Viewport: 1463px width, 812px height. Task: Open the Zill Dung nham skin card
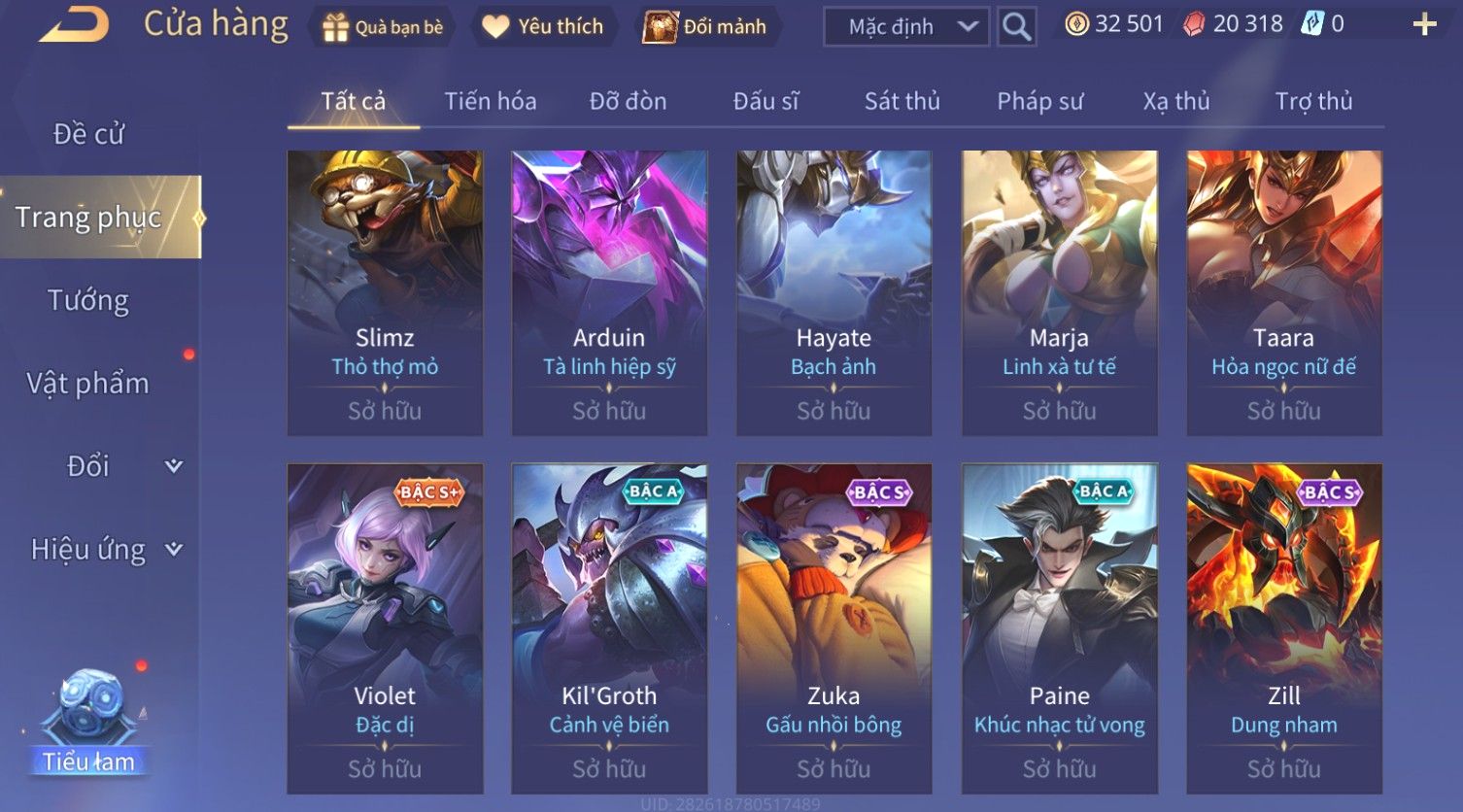pyautogui.click(x=1284, y=628)
